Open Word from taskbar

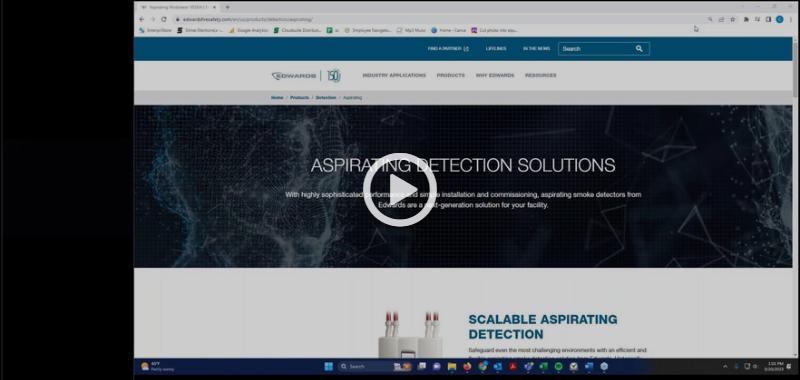589,366
